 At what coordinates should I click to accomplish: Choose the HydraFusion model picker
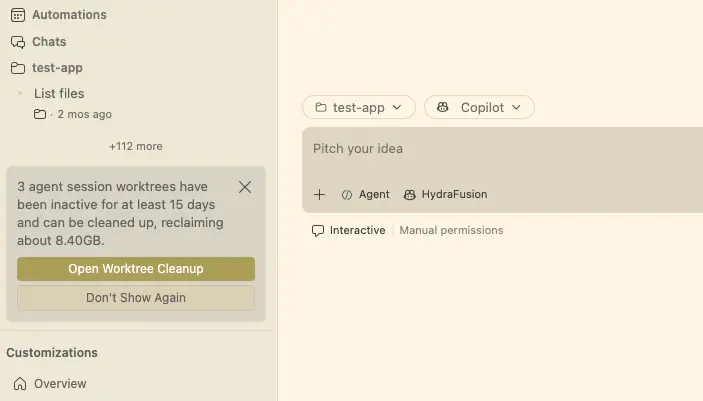[445, 195]
